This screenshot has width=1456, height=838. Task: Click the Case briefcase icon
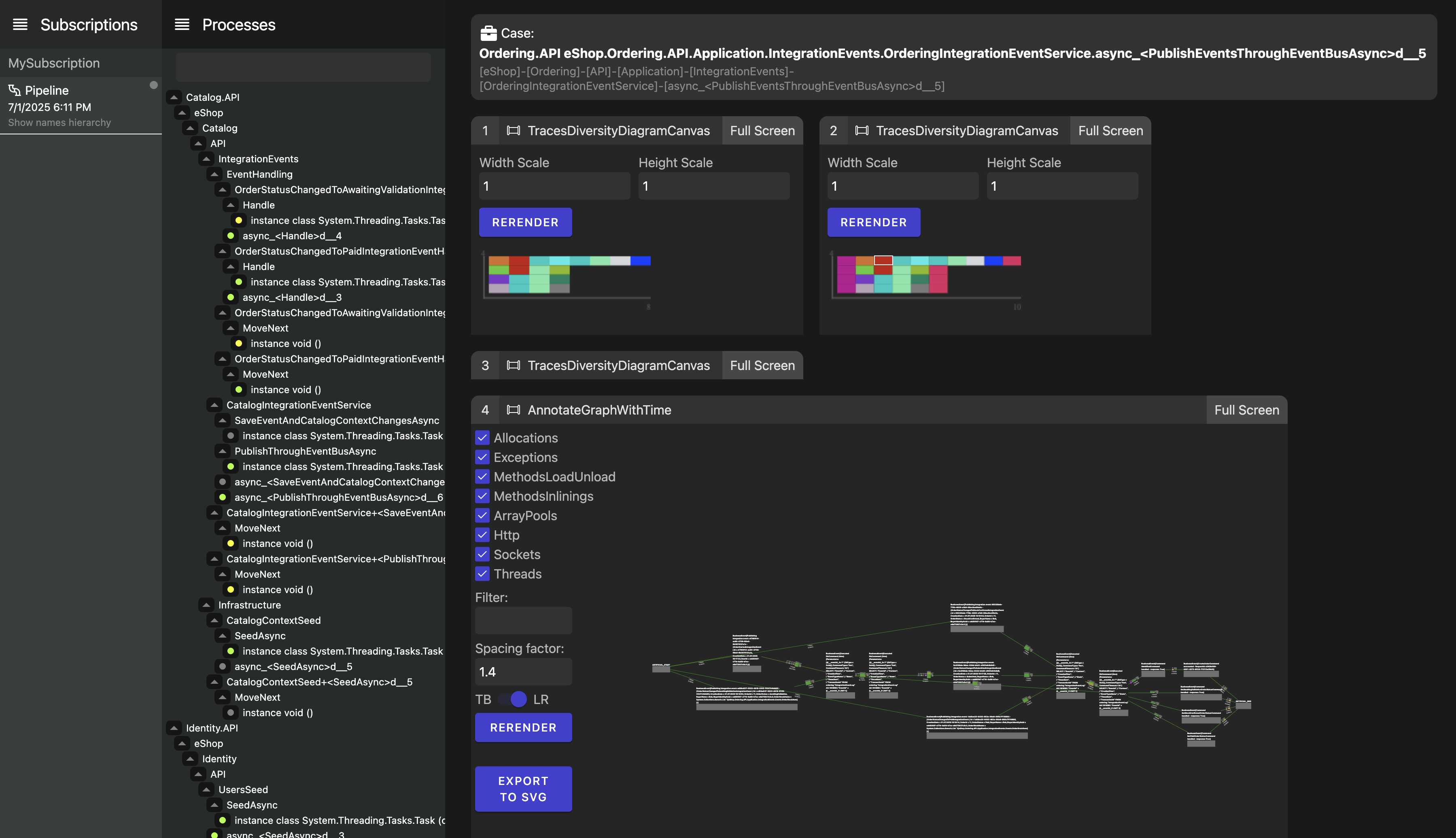(x=488, y=33)
